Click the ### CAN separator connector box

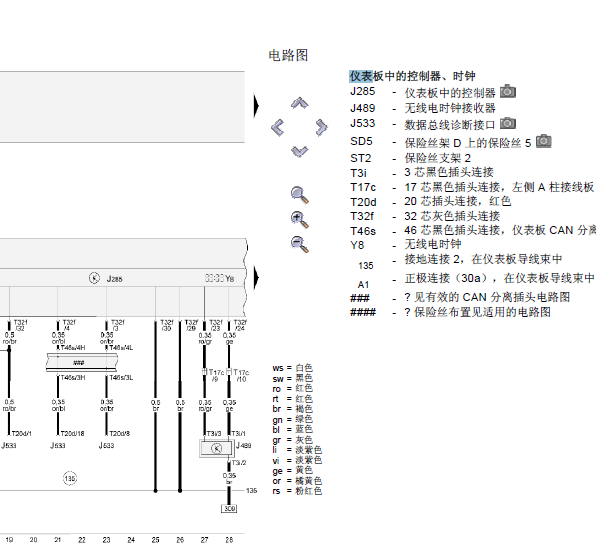coord(81,363)
